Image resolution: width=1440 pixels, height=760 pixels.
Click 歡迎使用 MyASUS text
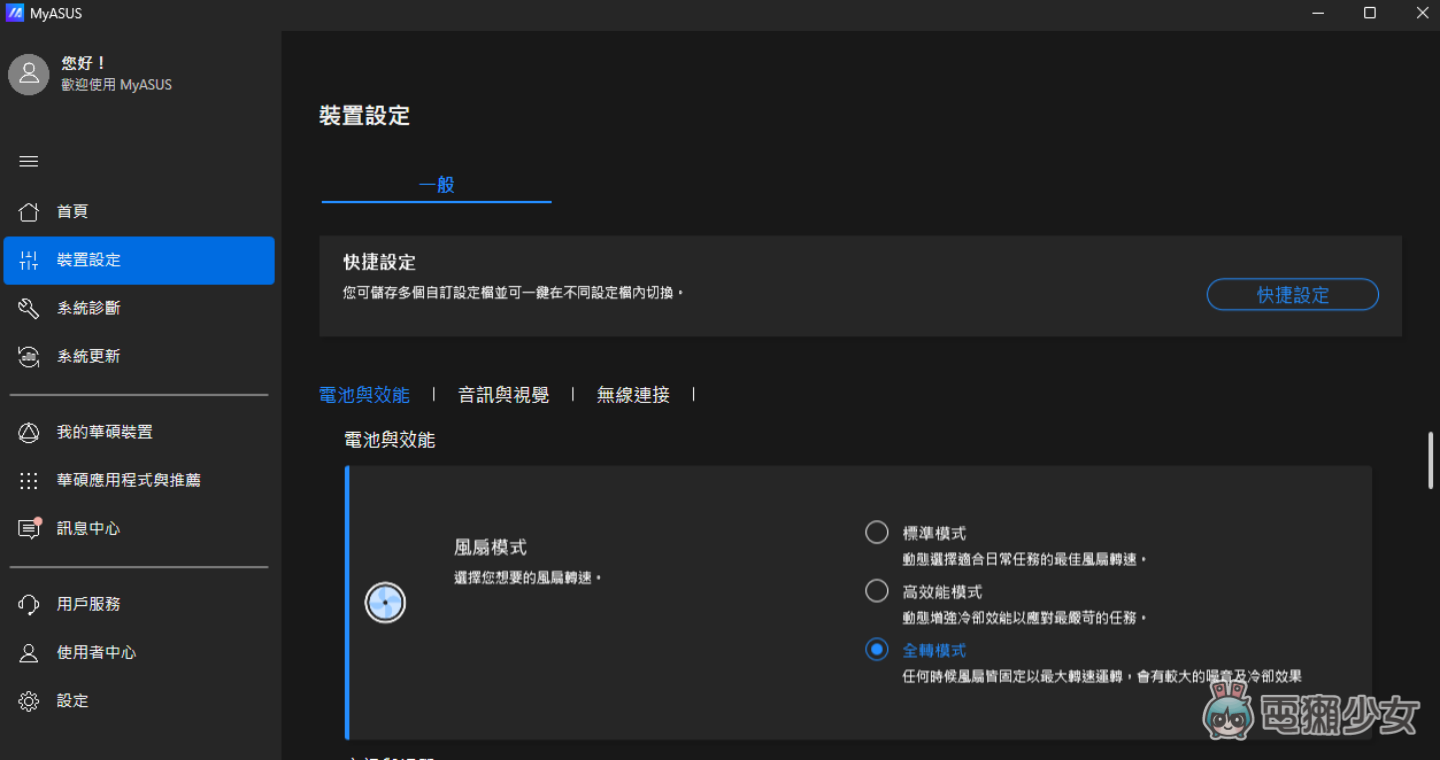[116, 85]
